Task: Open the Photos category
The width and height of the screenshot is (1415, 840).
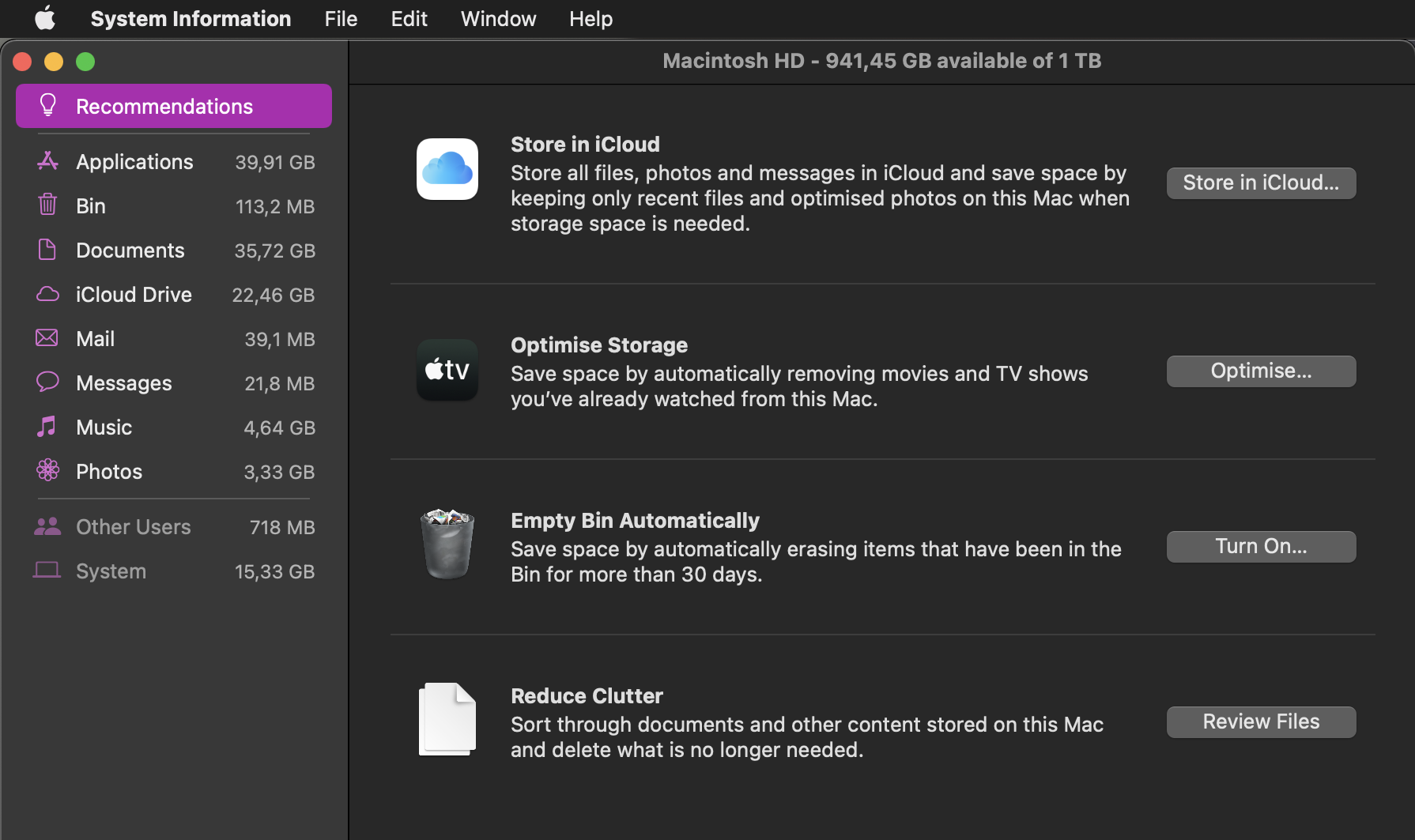Action: tap(174, 472)
